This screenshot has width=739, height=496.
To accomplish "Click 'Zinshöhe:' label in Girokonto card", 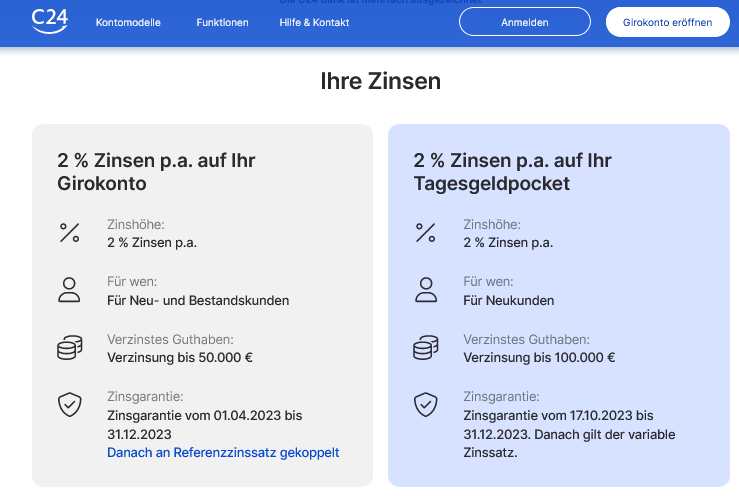I will point(136,224).
